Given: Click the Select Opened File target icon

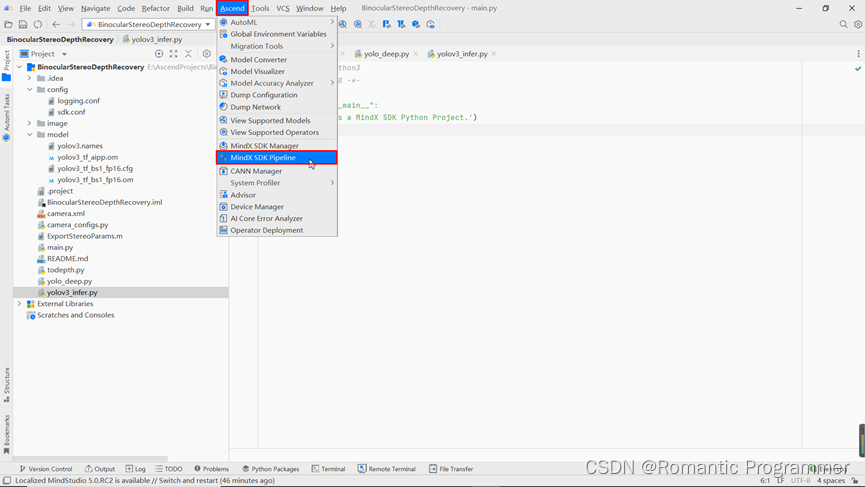Looking at the screenshot, I should coord(159,53).
